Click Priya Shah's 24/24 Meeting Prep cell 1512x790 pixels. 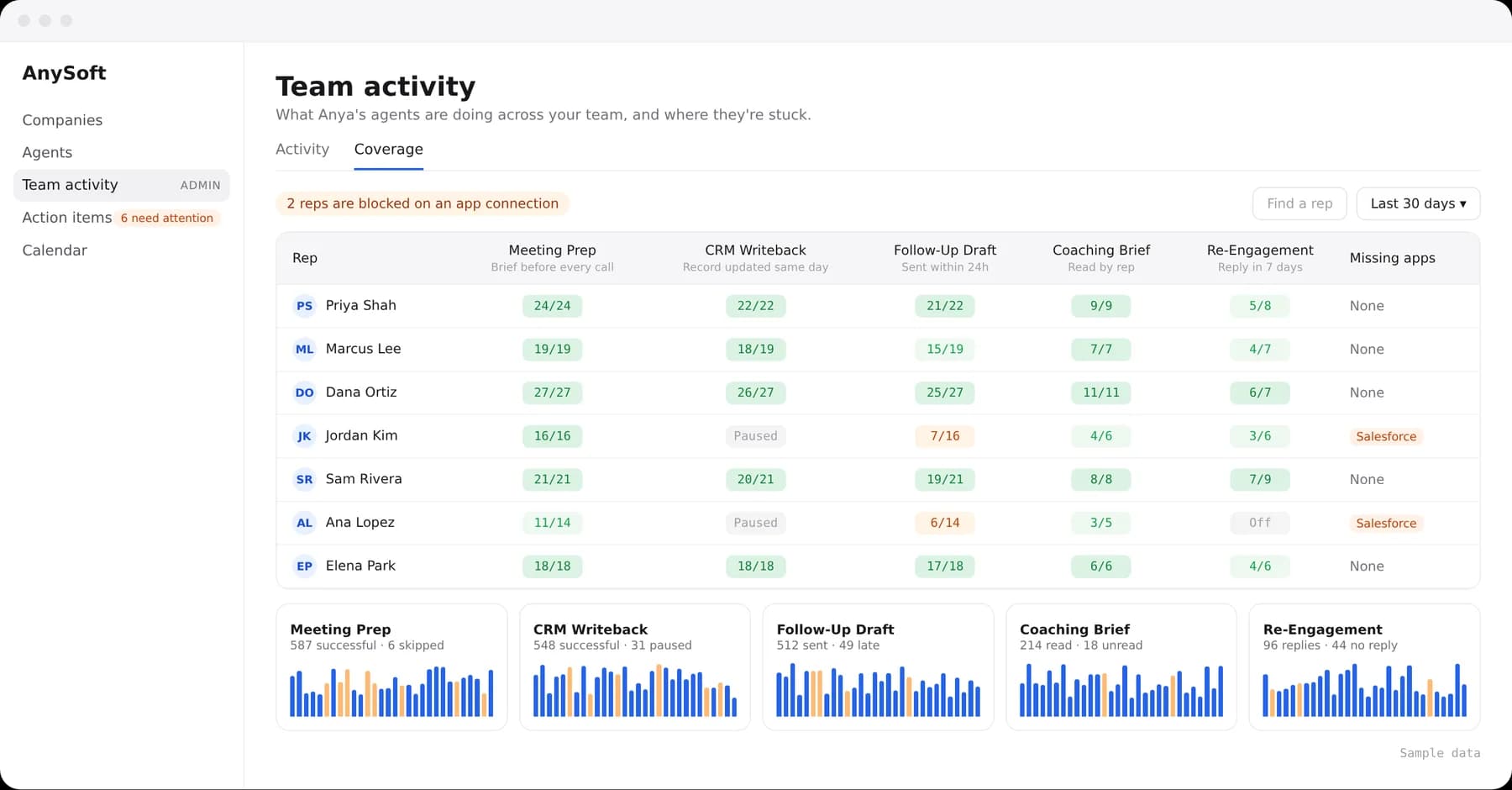coord(552,306)
